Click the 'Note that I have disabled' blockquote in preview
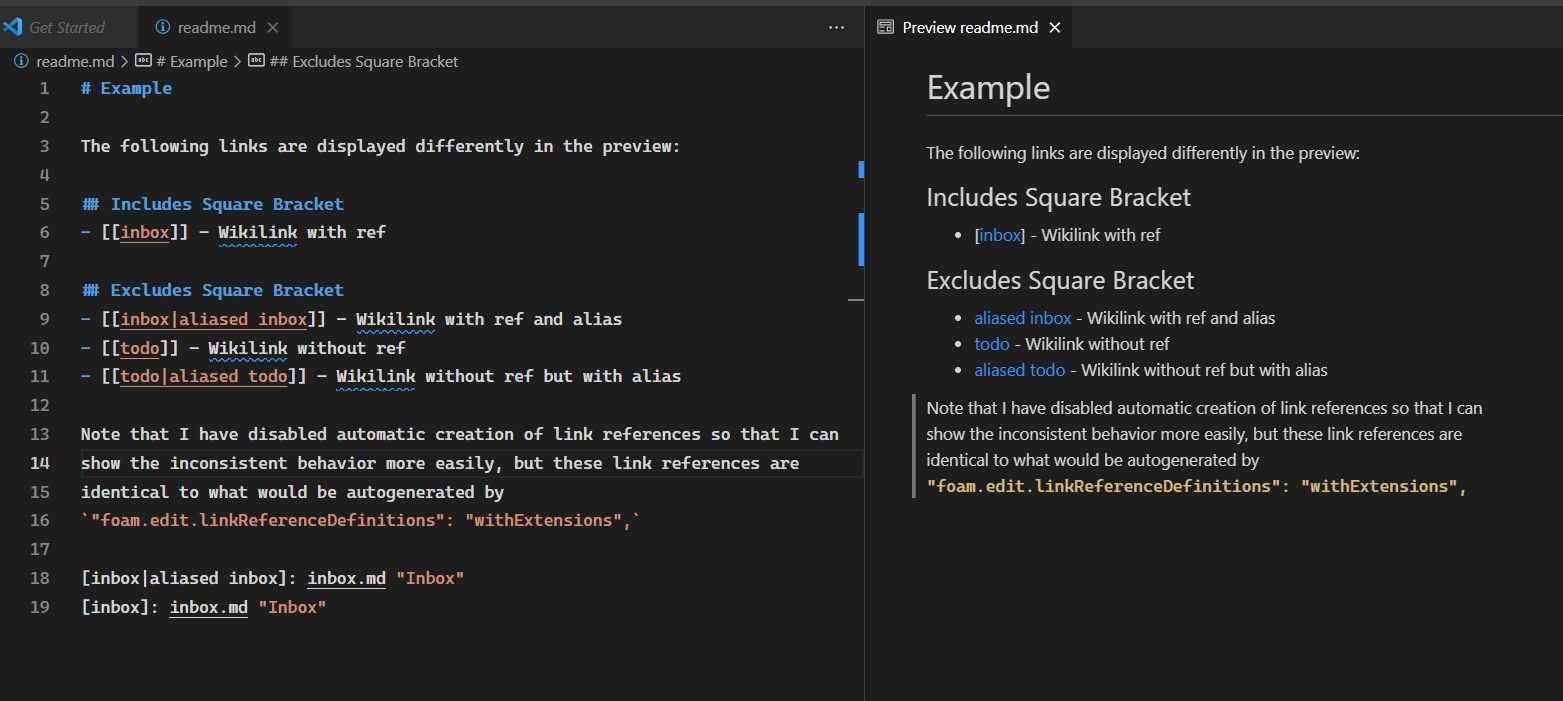The image size is (1563, 701). click(1205, 448)
